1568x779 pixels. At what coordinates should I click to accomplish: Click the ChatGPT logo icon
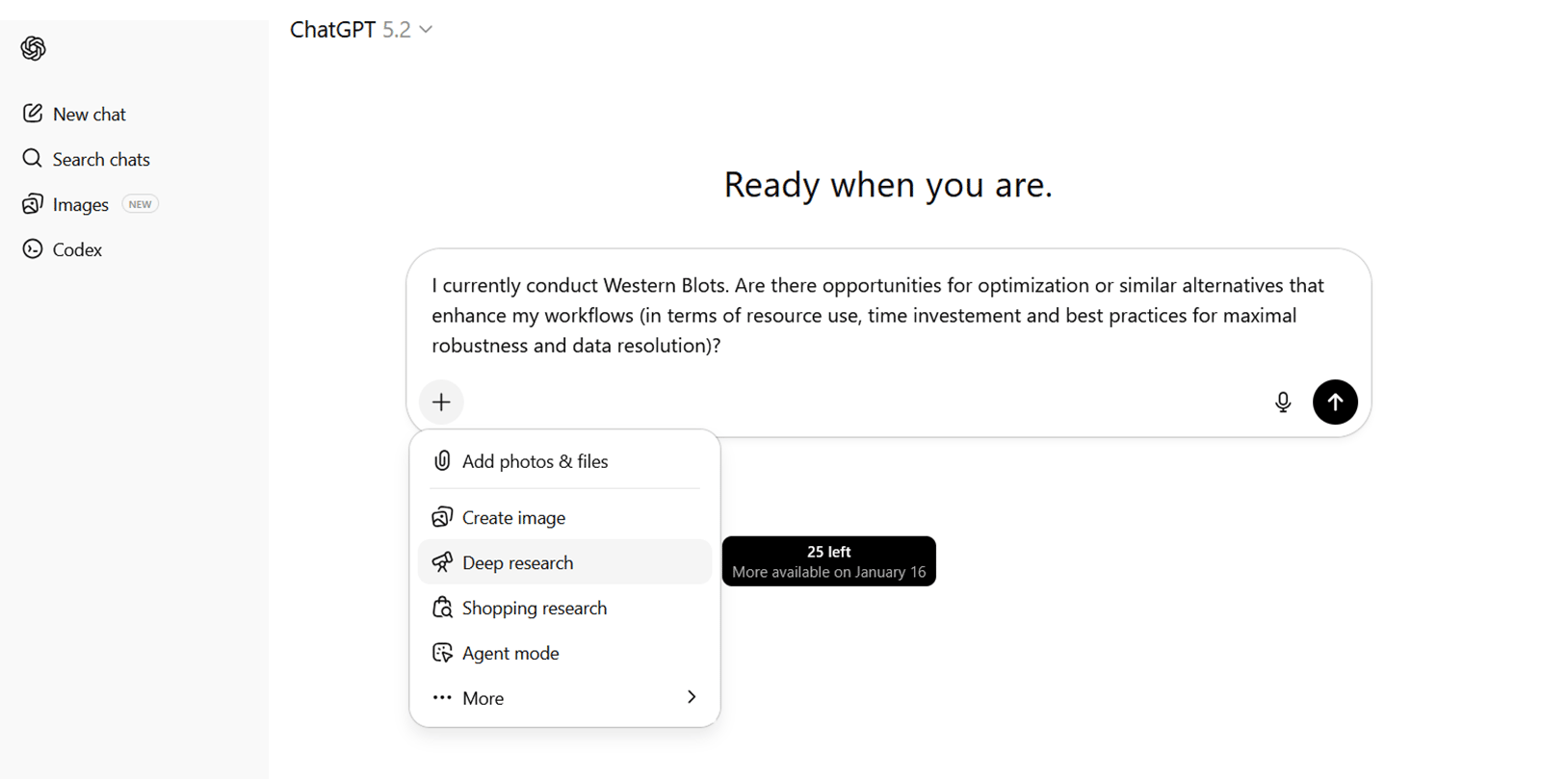[34, 48]
